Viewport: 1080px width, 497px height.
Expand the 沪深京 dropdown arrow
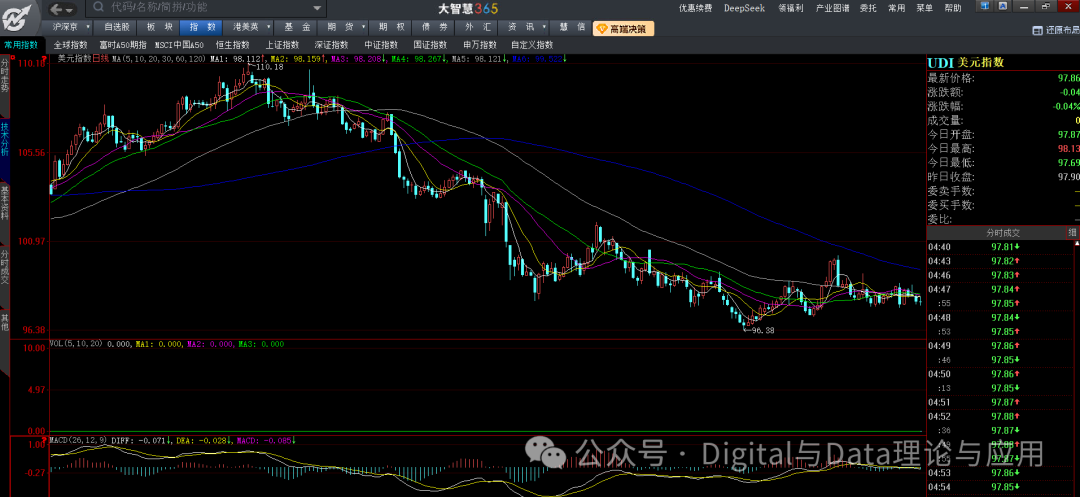[90, 28]
